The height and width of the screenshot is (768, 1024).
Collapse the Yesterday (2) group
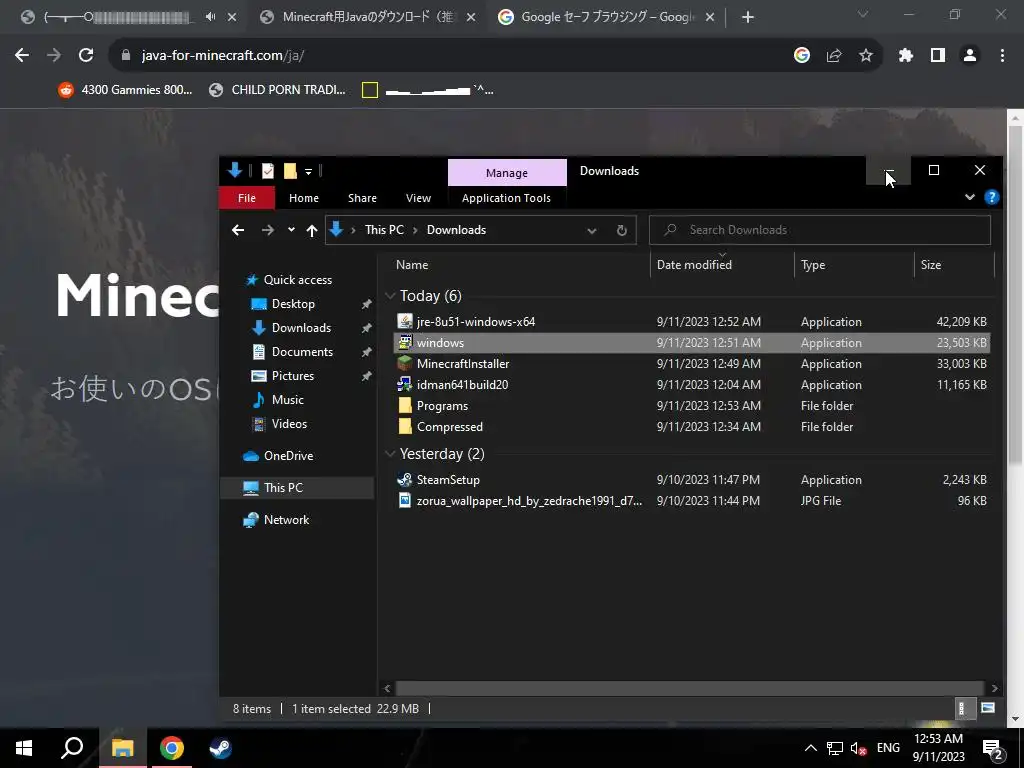pos(390,453)
